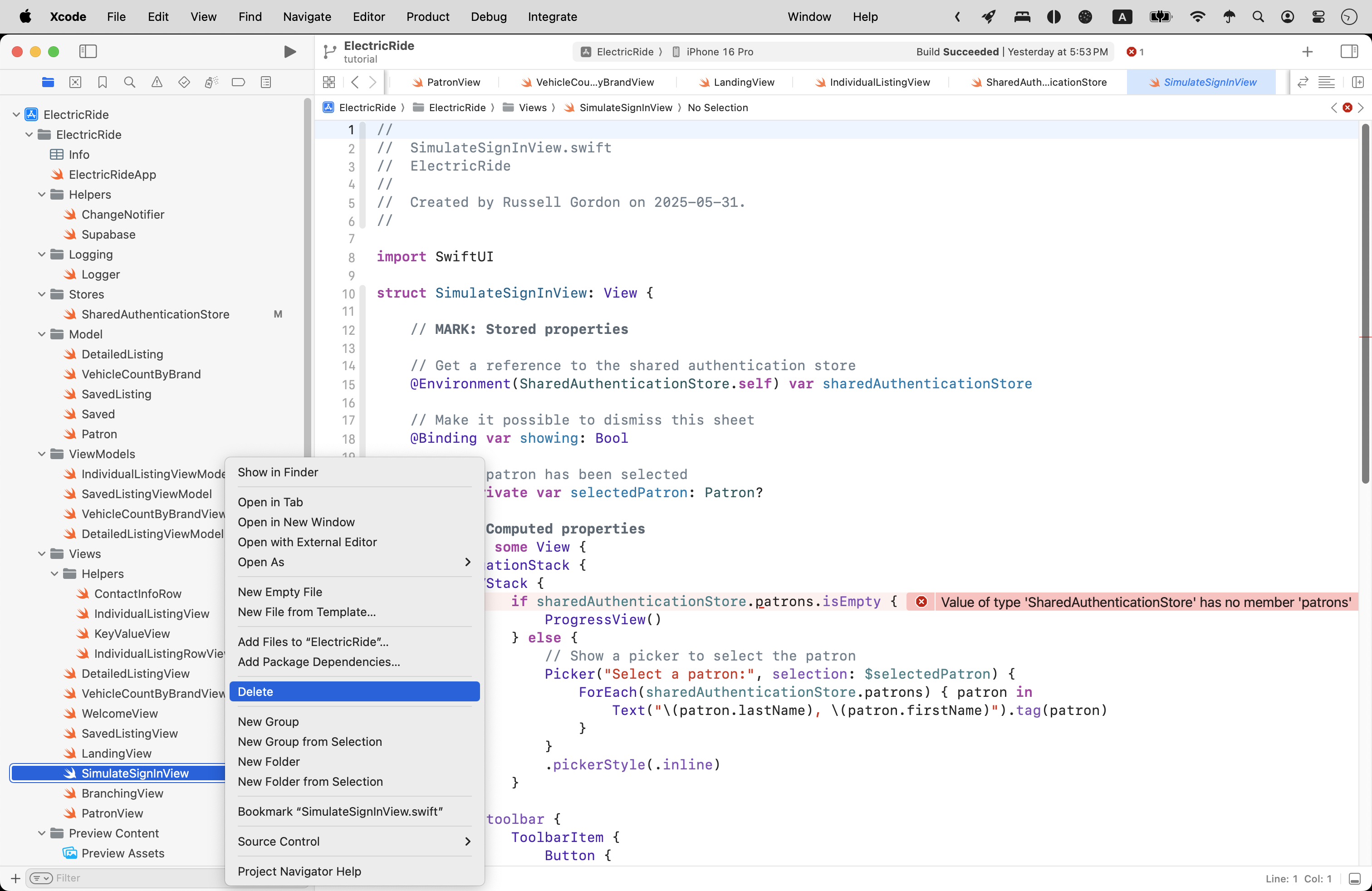Image resolution: width=1372 pixels, height=891 pixels.
Task: Show the Breakpoint navigator icon
Action: (238, 83)
